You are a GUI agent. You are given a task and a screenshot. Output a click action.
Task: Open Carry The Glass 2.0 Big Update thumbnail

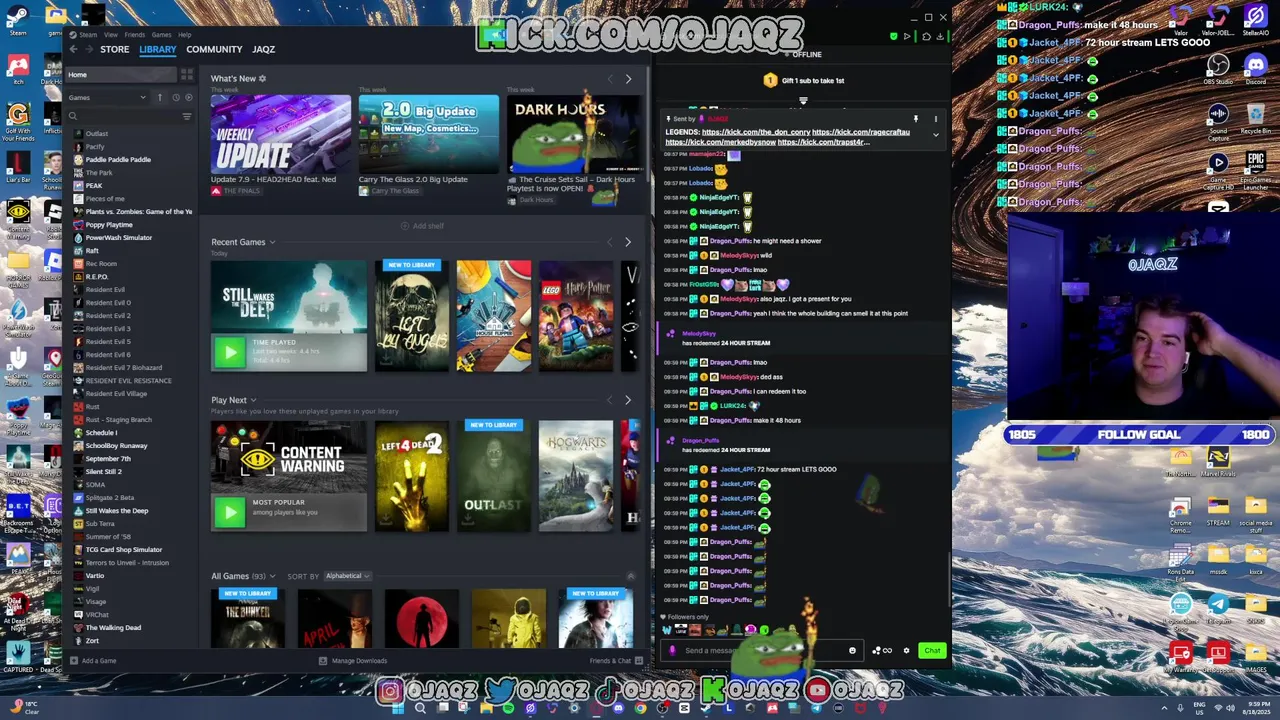point(429,134)
